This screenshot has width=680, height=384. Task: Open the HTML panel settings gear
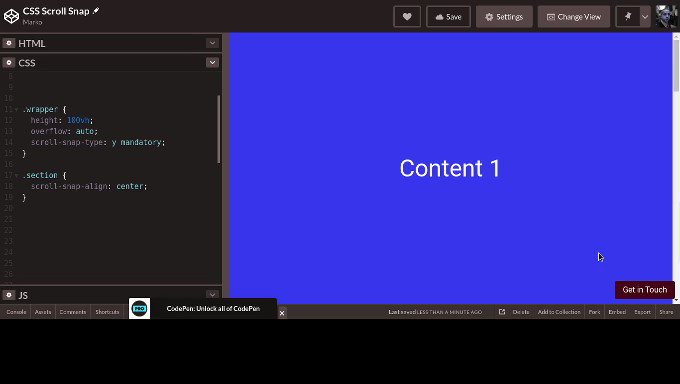[9, 43]
